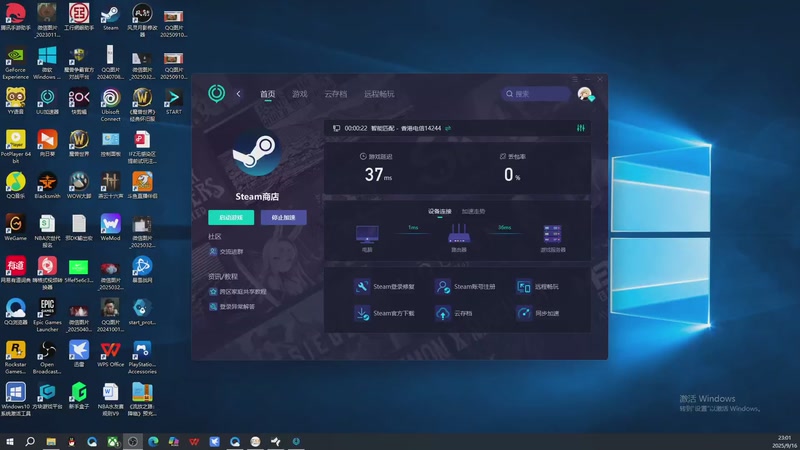Open the 登录异常解答 login help link
The width and height of the screenshot is (800, 450).
click(x=232, y=307)
